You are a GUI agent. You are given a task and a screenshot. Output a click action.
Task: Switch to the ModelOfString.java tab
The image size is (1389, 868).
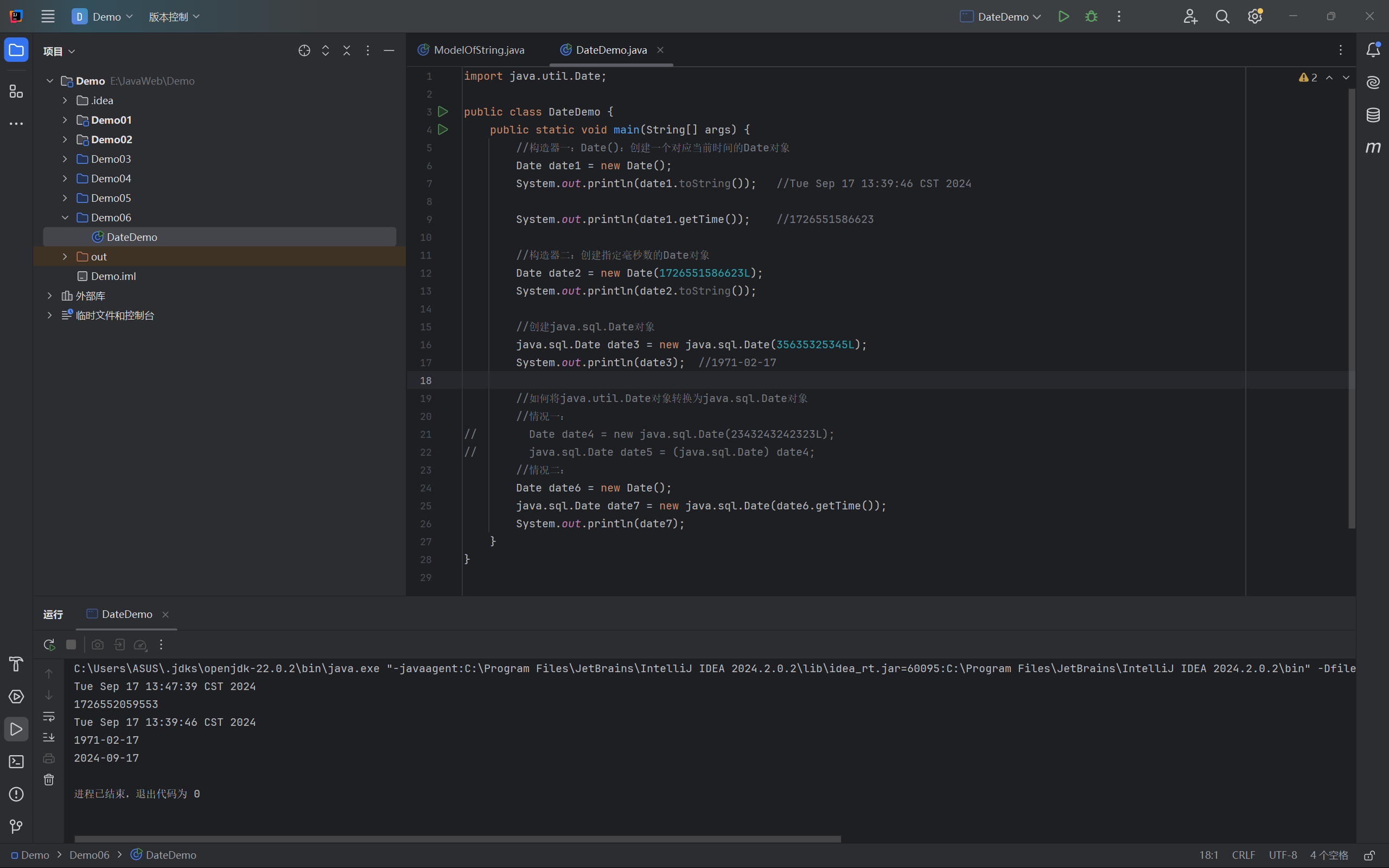(x=477, y=50)
